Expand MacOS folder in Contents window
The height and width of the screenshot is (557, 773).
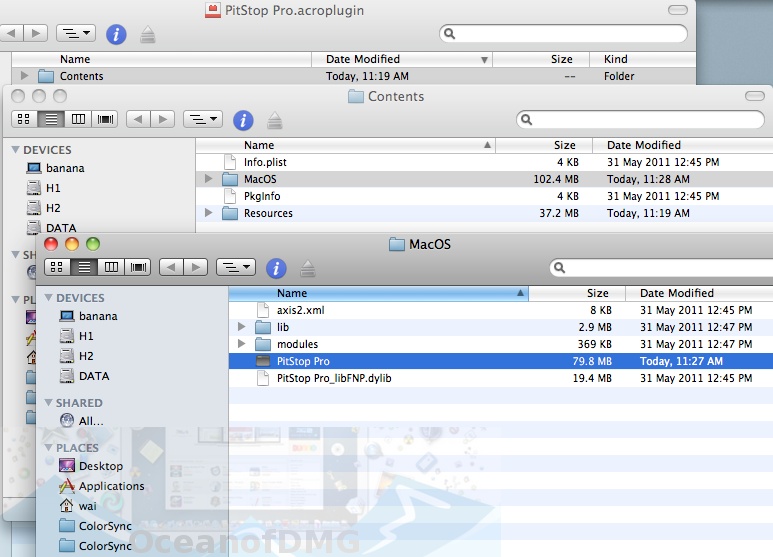[x=209, y=178]
